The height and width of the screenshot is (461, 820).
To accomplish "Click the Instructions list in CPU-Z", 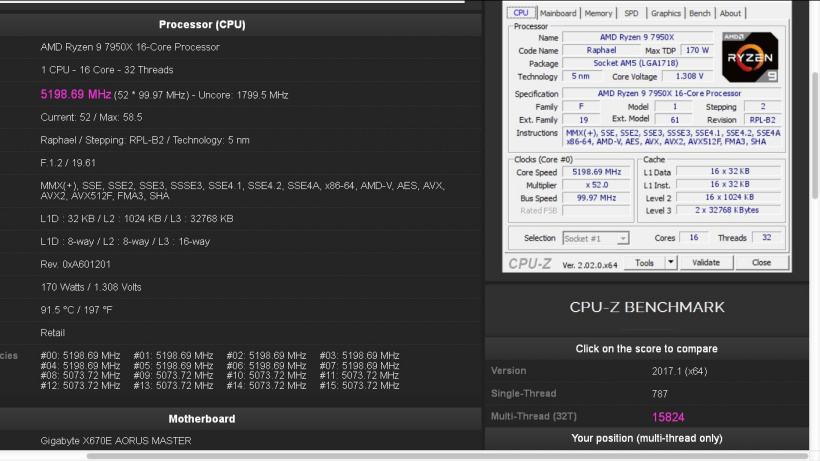I will click(673, 137).
